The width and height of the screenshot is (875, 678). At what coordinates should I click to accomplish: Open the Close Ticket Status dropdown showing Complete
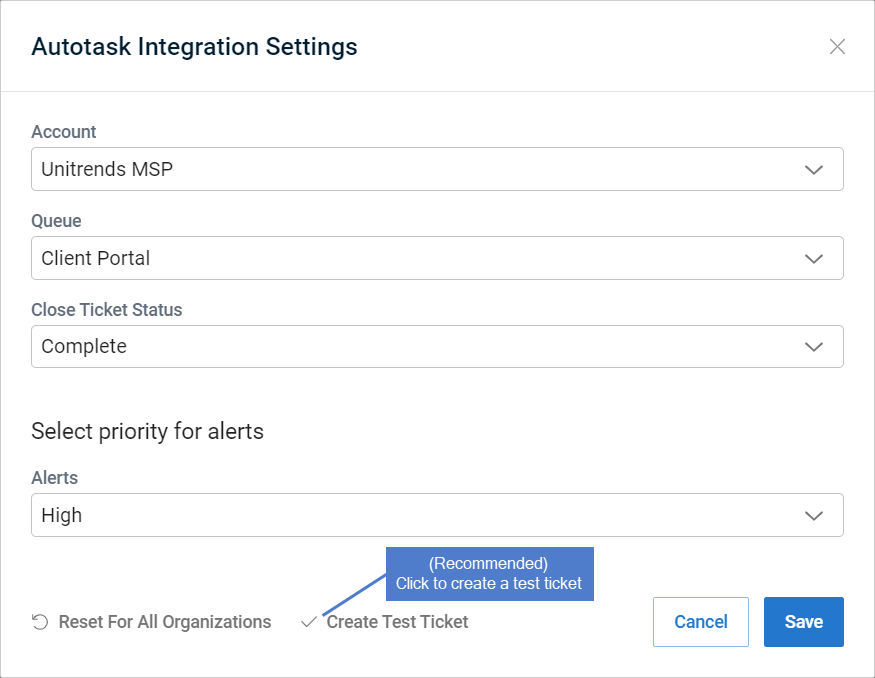[x=437, y=347]
